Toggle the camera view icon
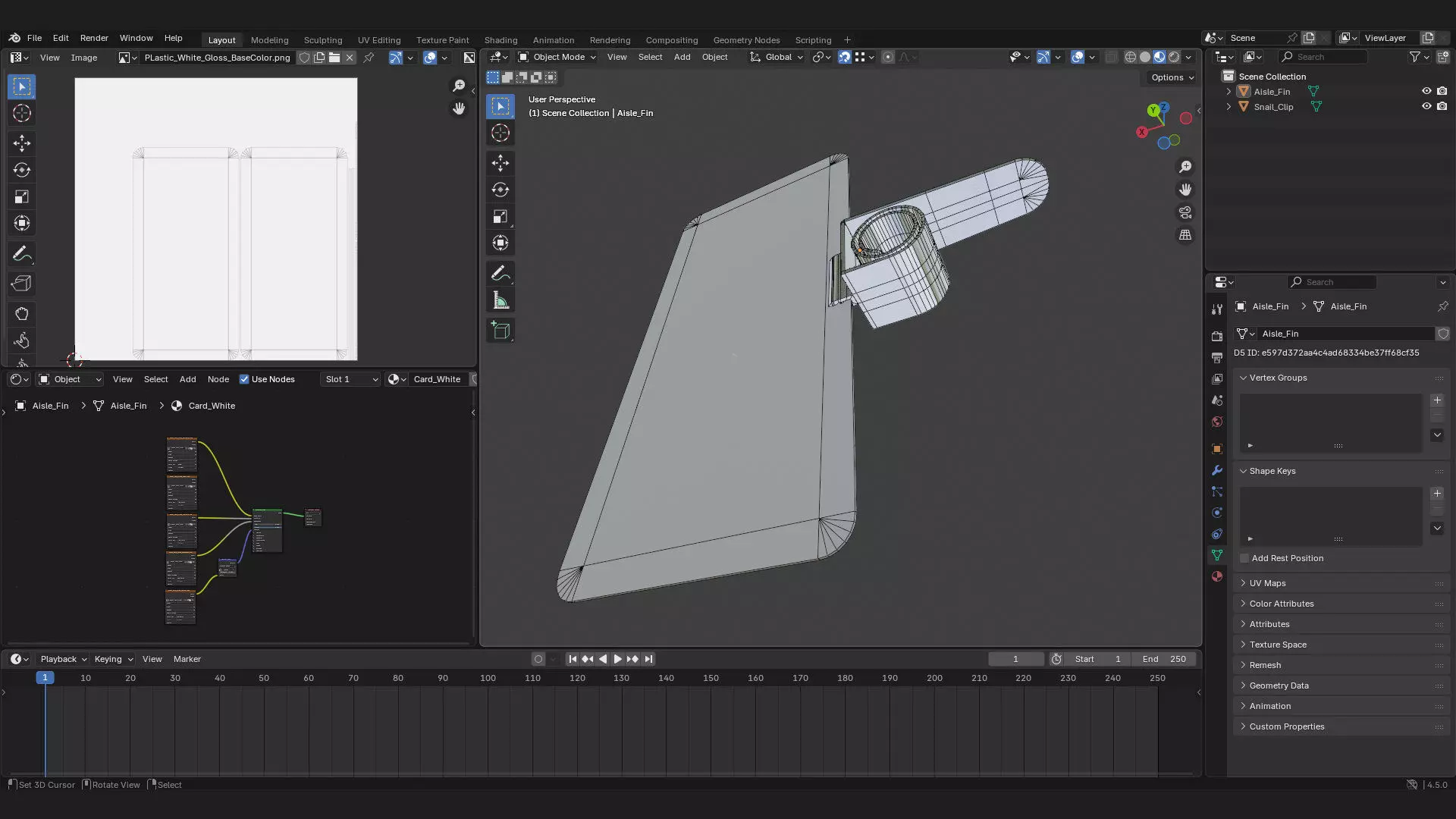The height and width of the screenshot is (819, 1456). 1185,212
